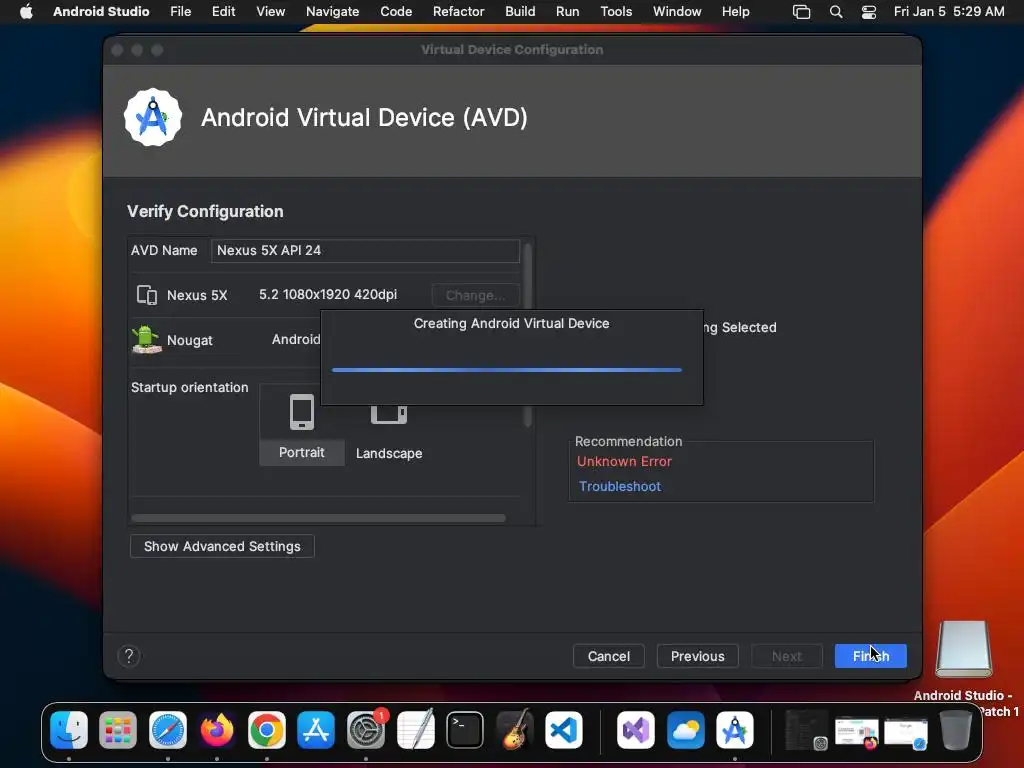The image size is (1024, 768).
Task: Open the Trash in the dock
Action: pos(955,729)
